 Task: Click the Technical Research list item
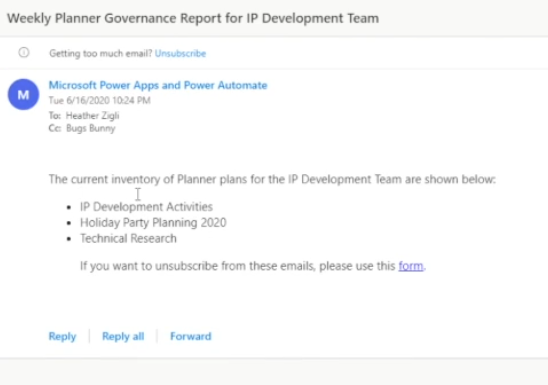[128, 239]
